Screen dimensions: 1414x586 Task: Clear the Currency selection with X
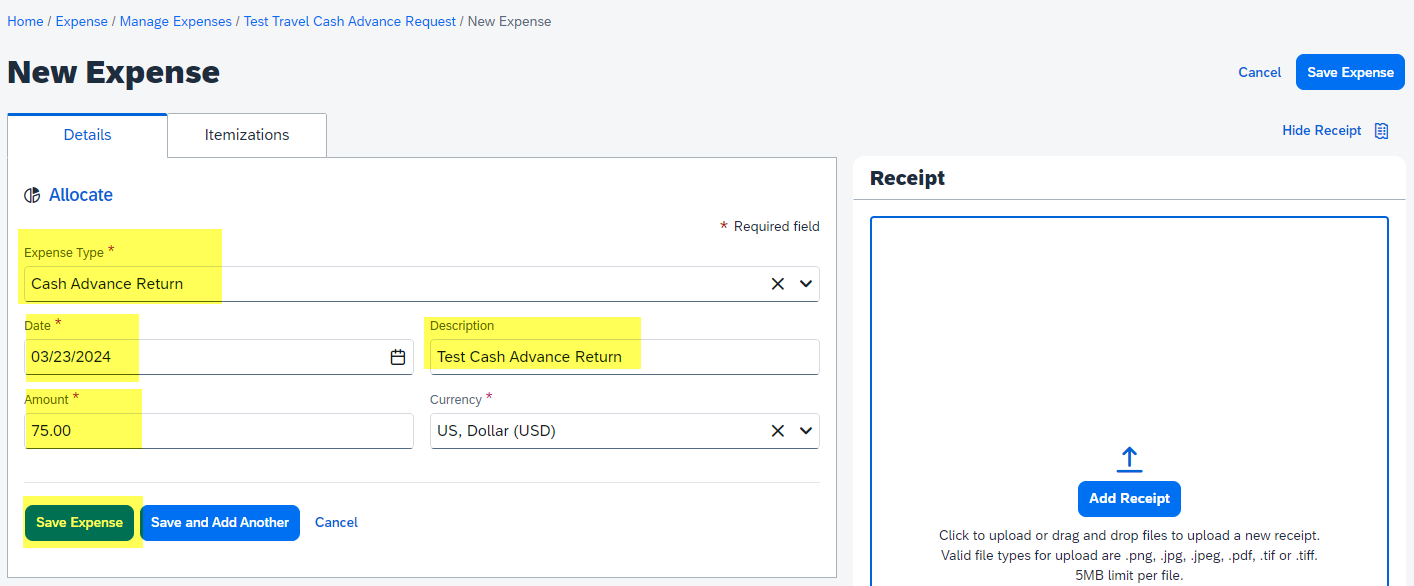[x=778, y=431]
